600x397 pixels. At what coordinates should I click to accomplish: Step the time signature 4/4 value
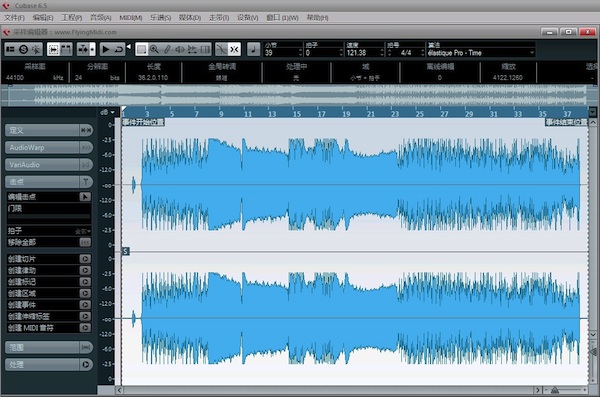[422, 53]
